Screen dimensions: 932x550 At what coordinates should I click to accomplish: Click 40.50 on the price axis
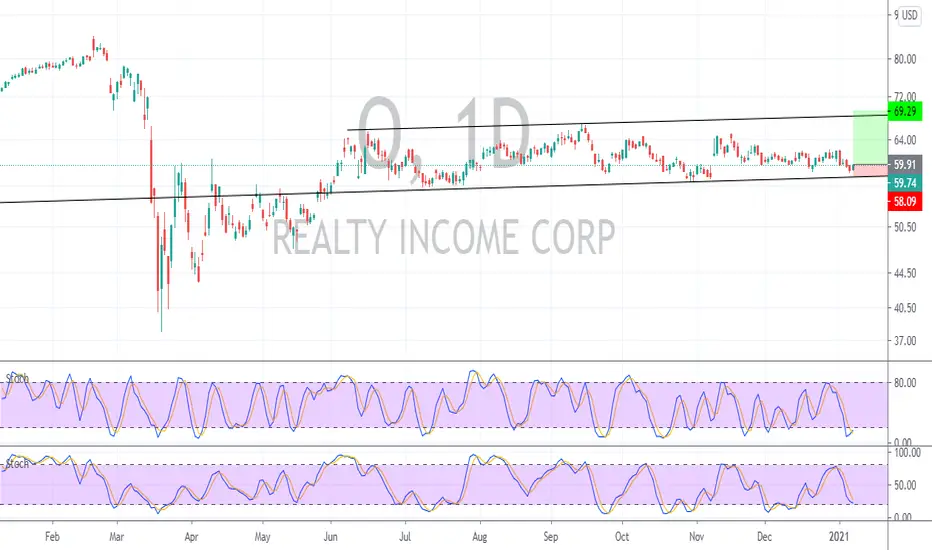[x=905, y=307]
